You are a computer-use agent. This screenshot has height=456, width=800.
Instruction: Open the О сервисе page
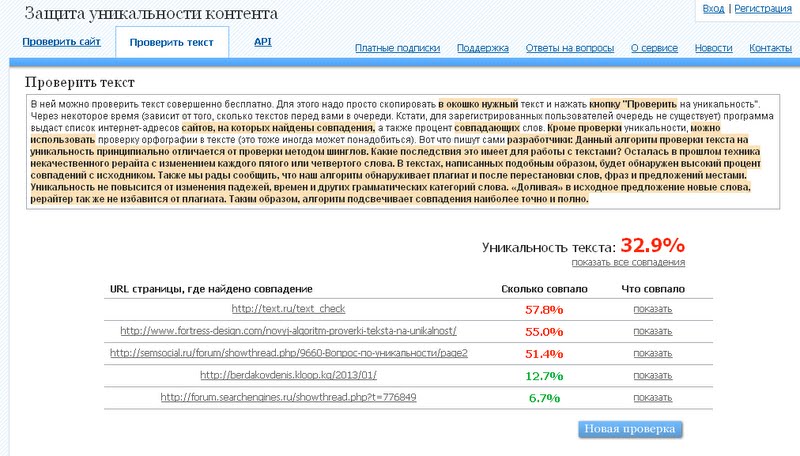(655, 48)
